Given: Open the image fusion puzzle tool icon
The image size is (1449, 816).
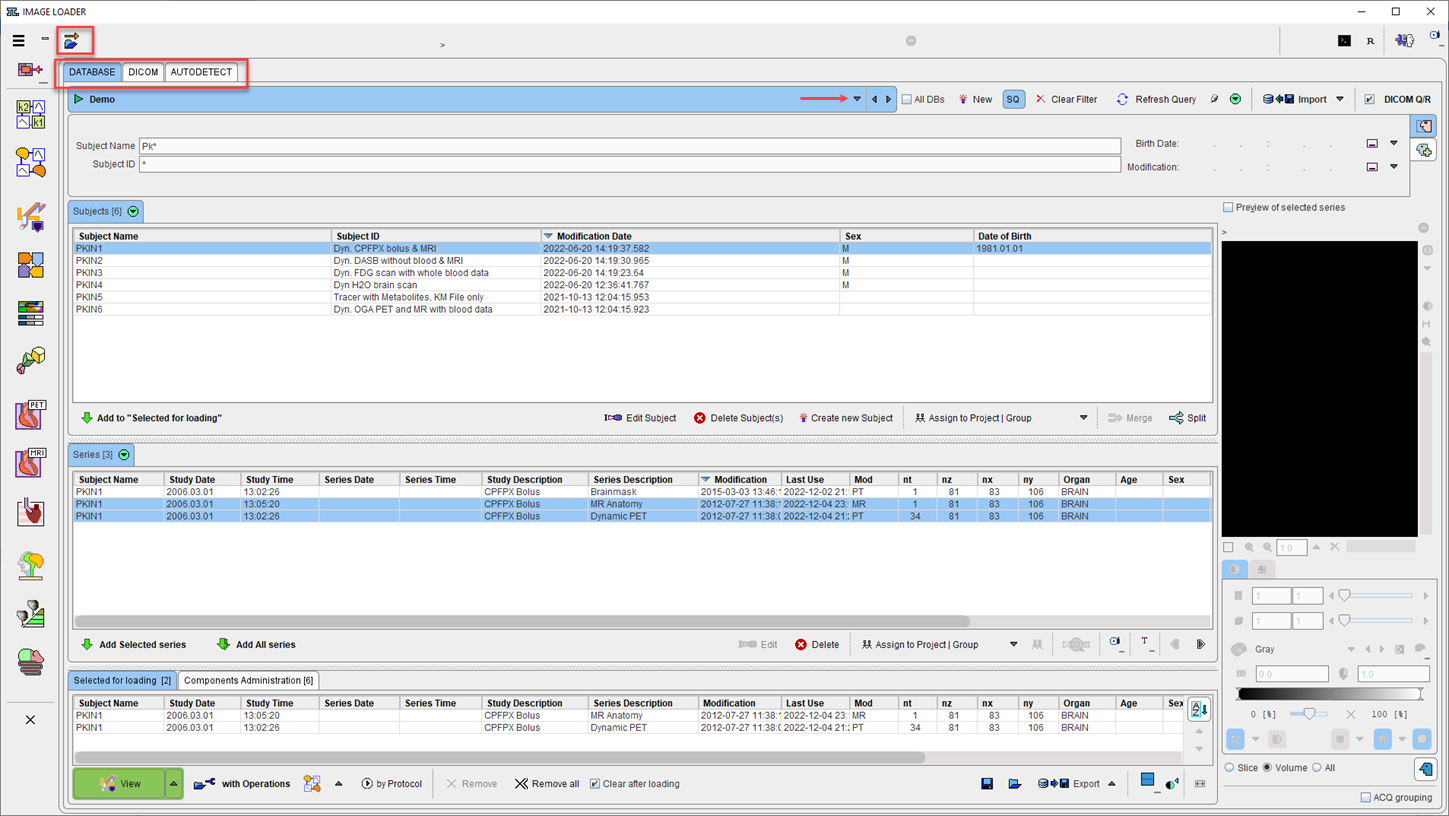Looking at the screenshot, I should [31, 265].
